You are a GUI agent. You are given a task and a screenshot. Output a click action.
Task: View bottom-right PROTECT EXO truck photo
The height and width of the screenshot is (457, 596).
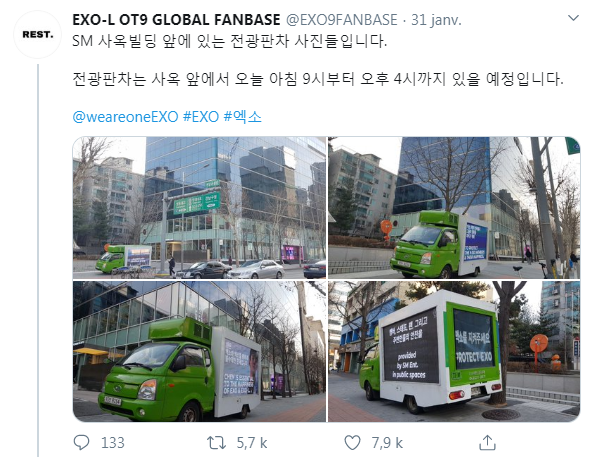tap(454, 351)
